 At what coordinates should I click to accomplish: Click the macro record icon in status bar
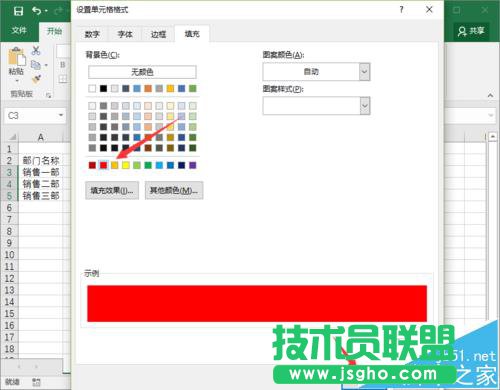[36, 382]
